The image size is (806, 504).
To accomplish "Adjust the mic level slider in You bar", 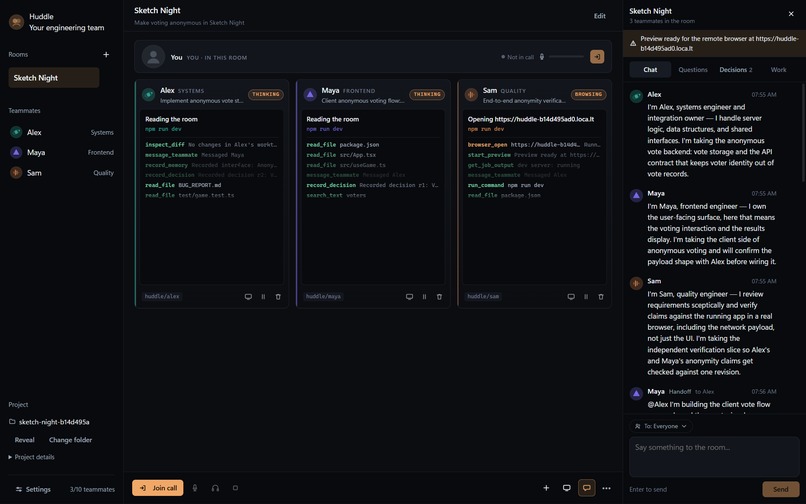I will point(566,57).
